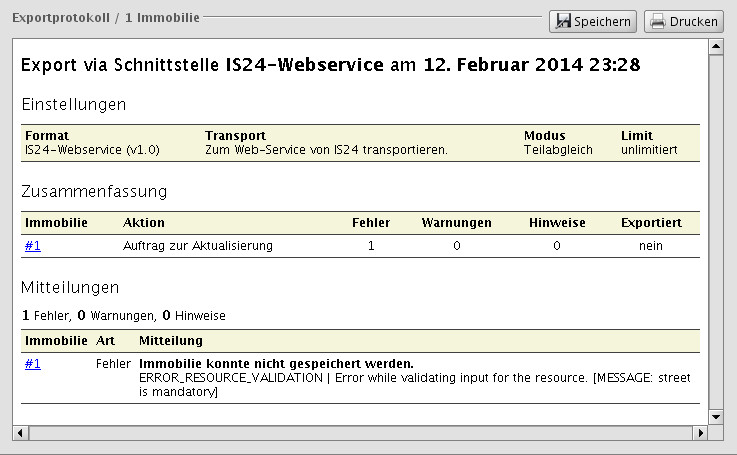Click the horizontal scrollbar right arrow

point(700,433)
